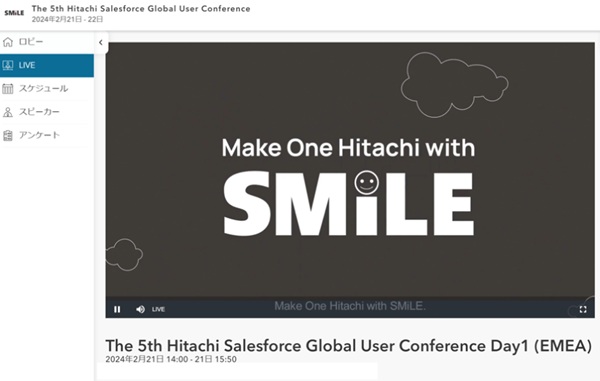600x381 pixels.
Task: Mute the video volume
Action: 140,309
